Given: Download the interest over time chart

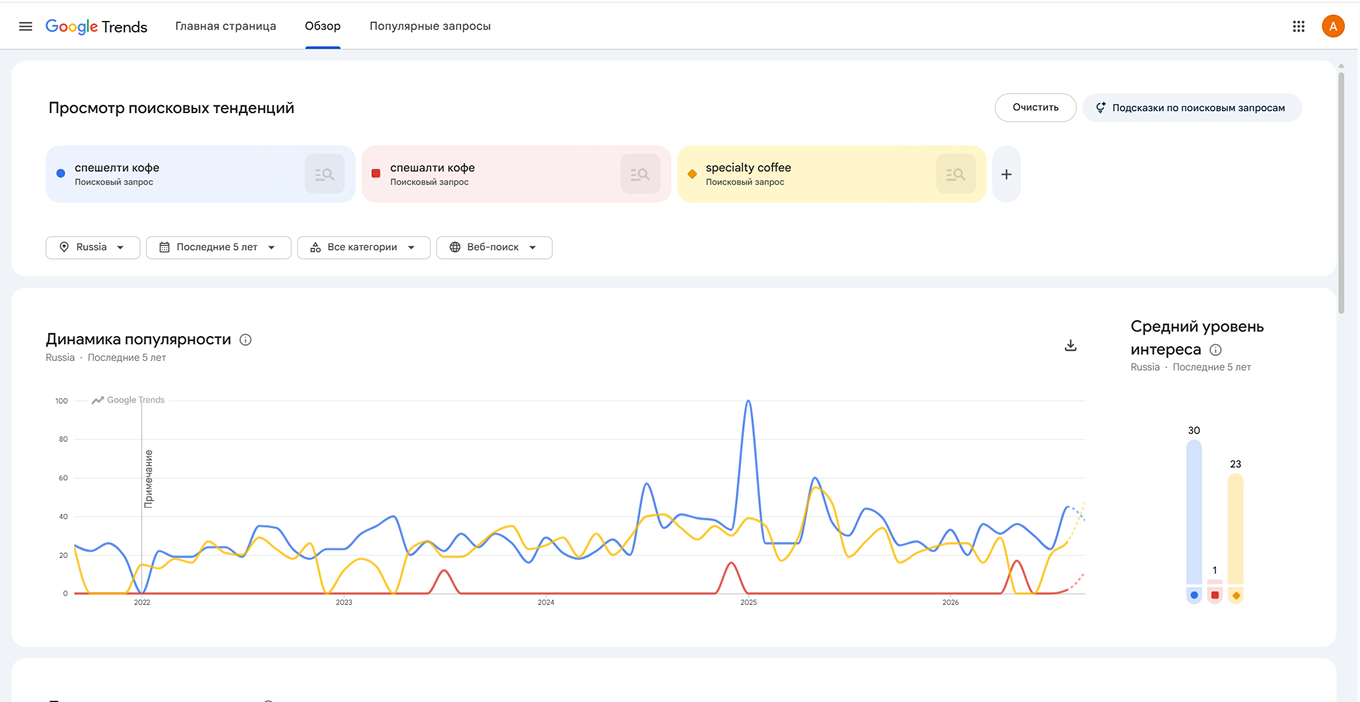Looking at the screenshot, I should [1070, 346].
